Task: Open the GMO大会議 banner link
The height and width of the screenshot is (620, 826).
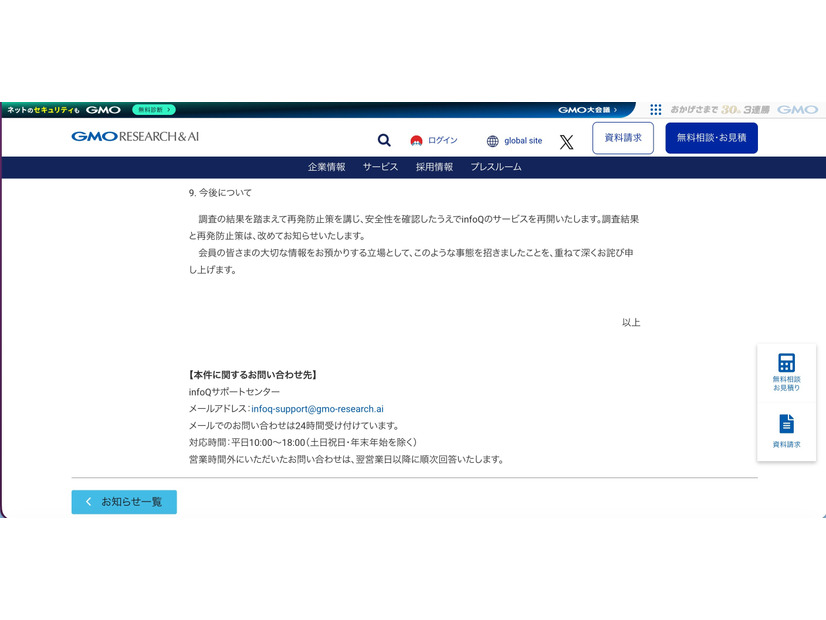Action: click(x=587, y=110)
